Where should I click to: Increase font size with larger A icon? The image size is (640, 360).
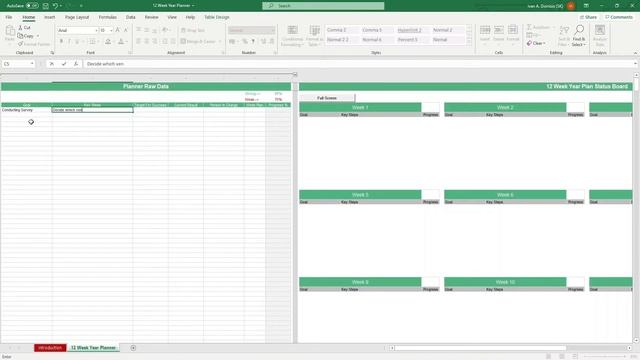[118, 30]
